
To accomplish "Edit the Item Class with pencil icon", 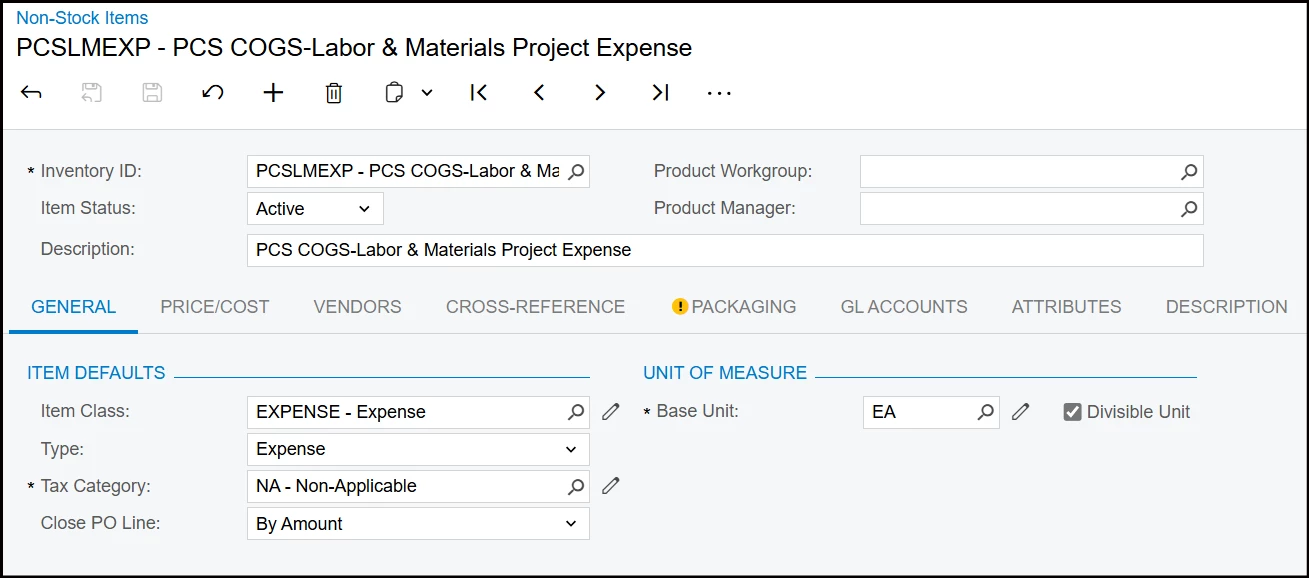I will (x=611, y=411).
